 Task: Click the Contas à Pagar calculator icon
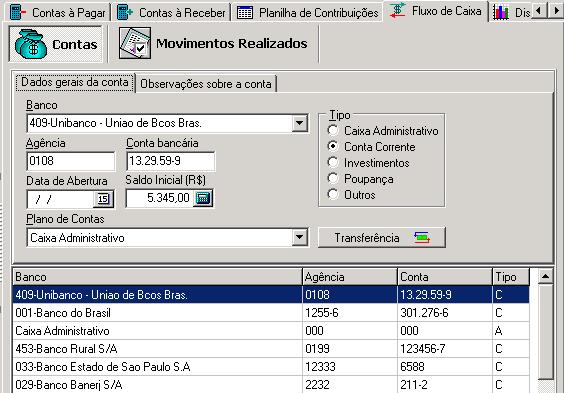(17, 13)
